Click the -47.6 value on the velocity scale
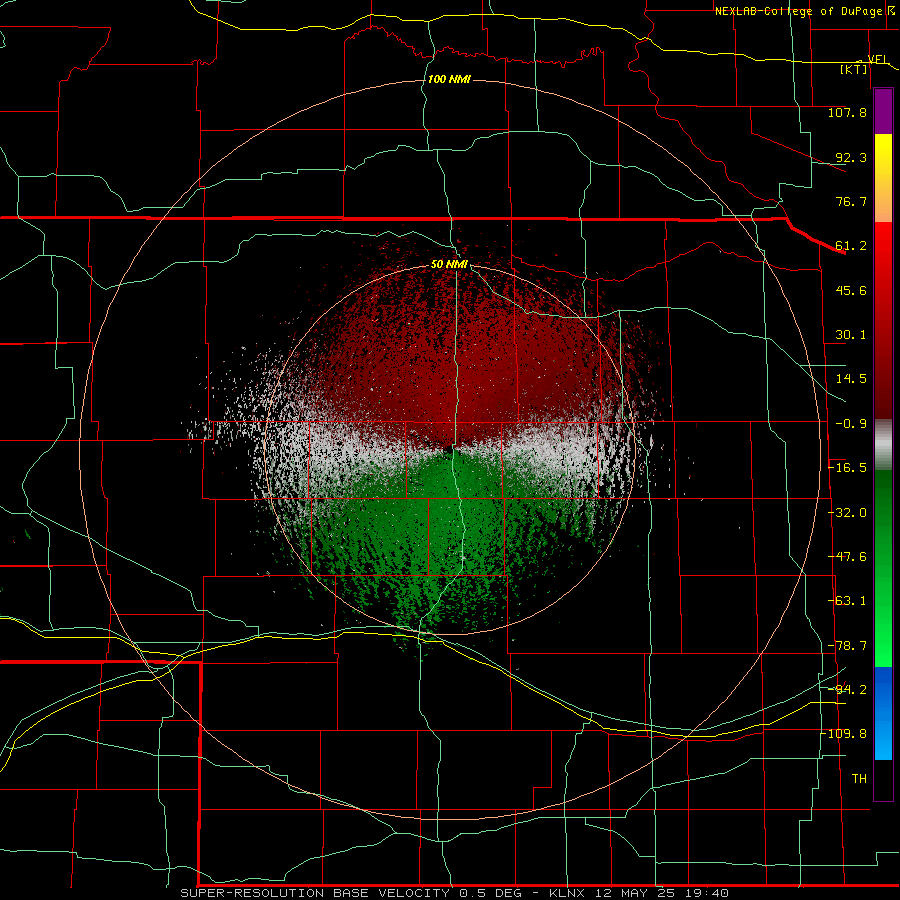Viewport: 900px width, 900px height. click(847, 557)
